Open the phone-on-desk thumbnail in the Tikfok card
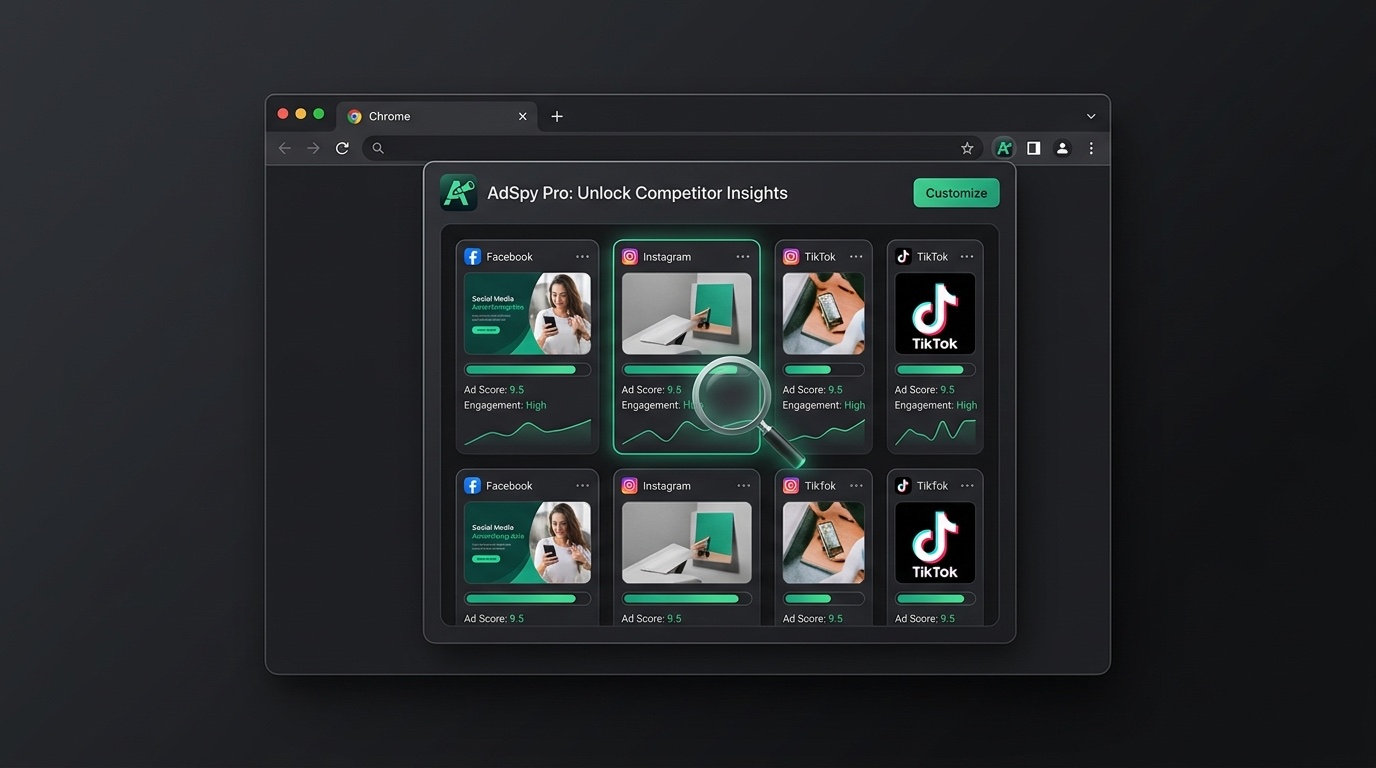Viewport: 1376px width, 768px height. pos(824,543)
